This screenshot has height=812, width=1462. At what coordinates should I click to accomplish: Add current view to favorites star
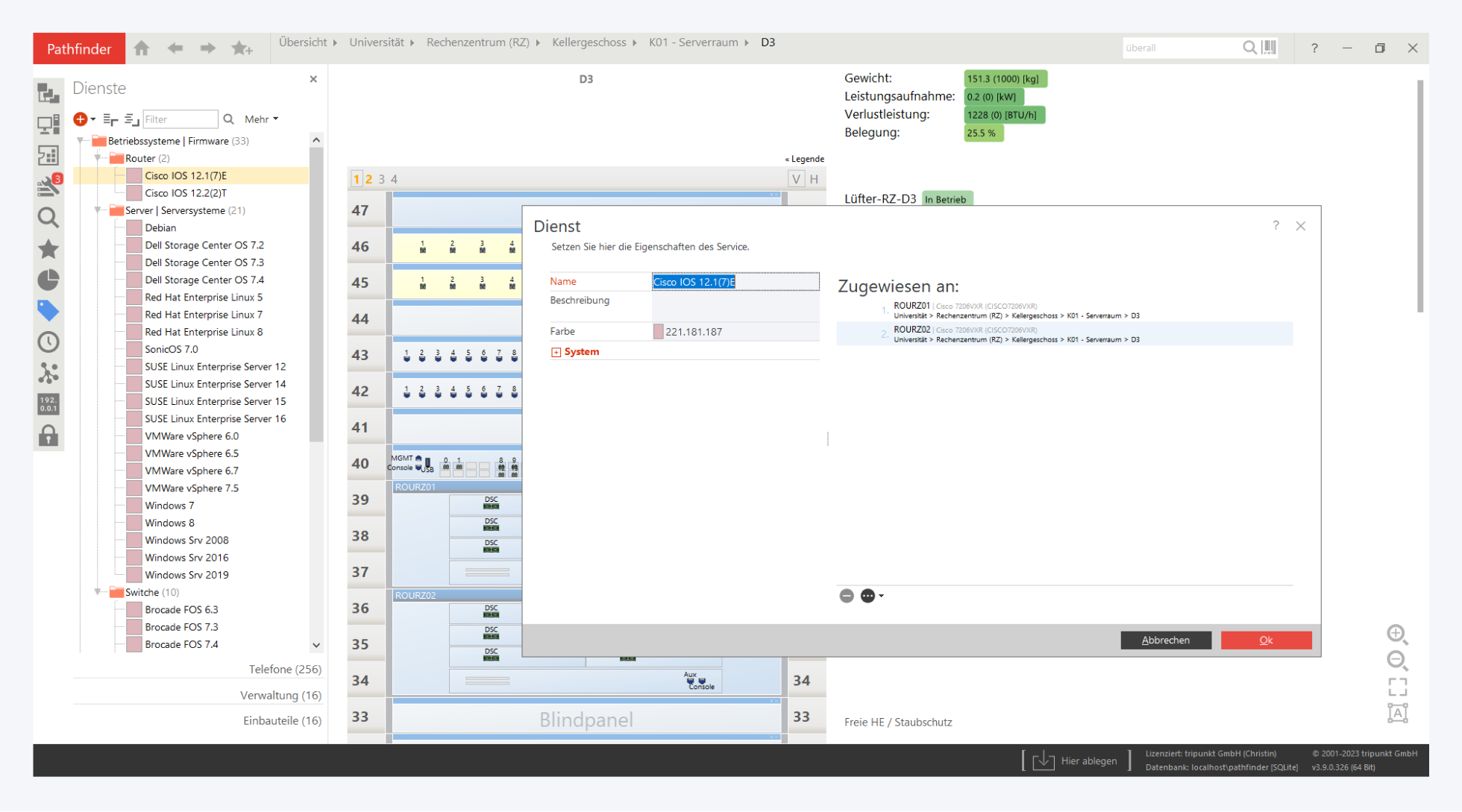click(241, 48)
